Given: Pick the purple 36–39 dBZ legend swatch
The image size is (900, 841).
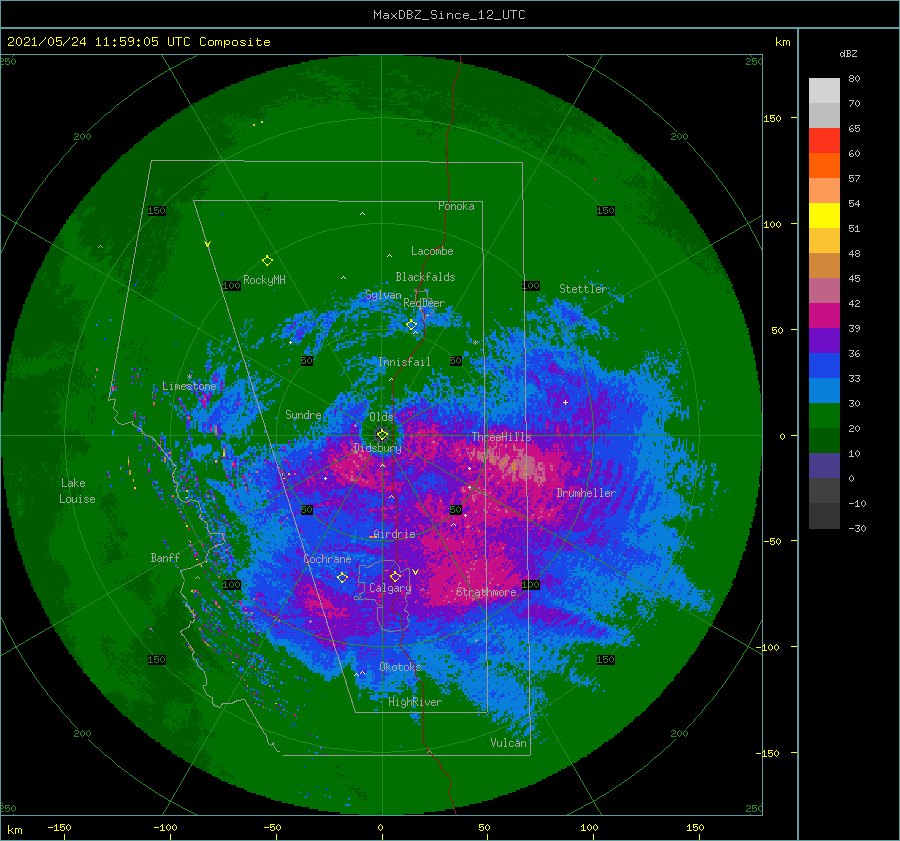Looking at the screenshot, I should coord(824,340).
